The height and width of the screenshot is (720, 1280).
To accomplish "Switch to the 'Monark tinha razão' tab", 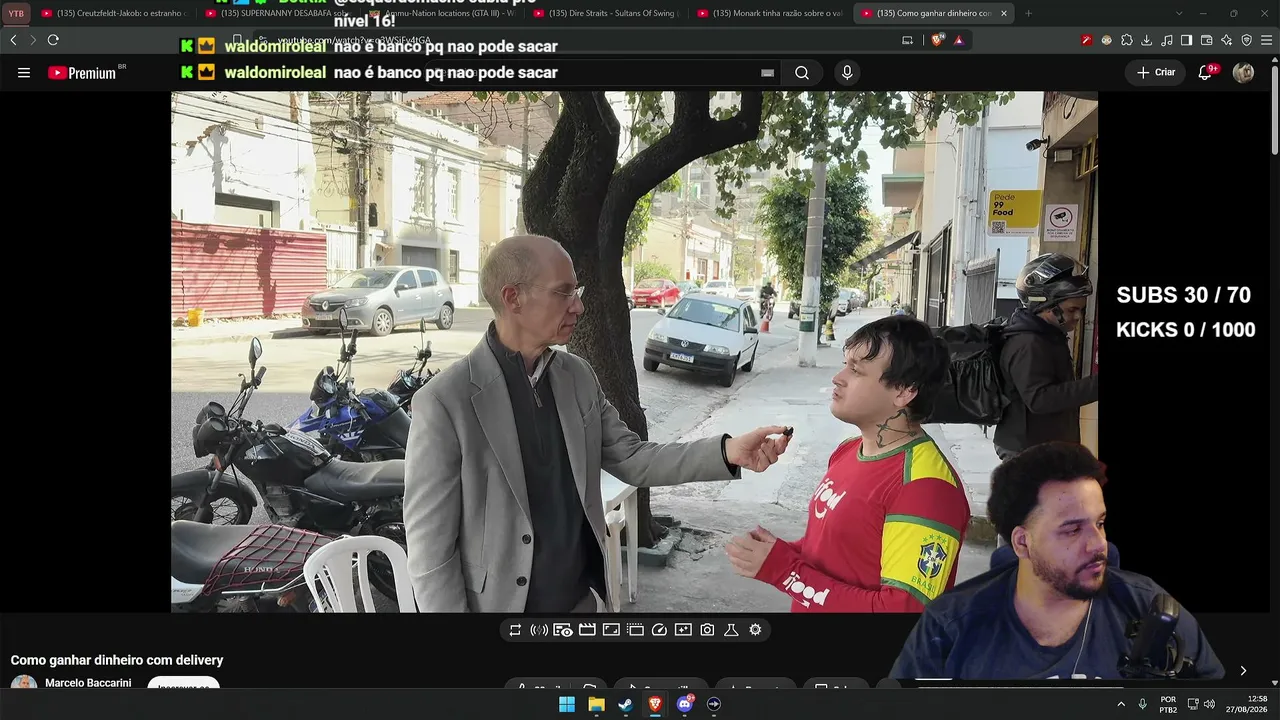I will click(x=769, y=13).
